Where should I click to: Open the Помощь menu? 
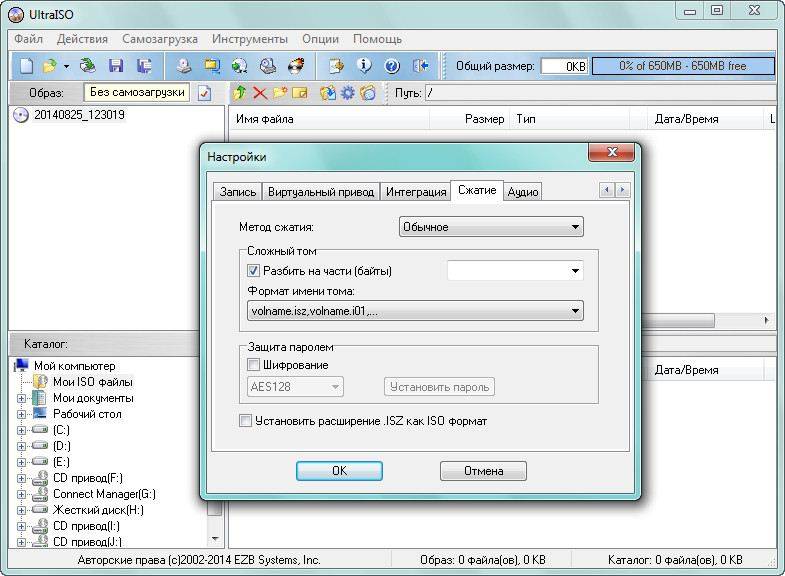377,39
